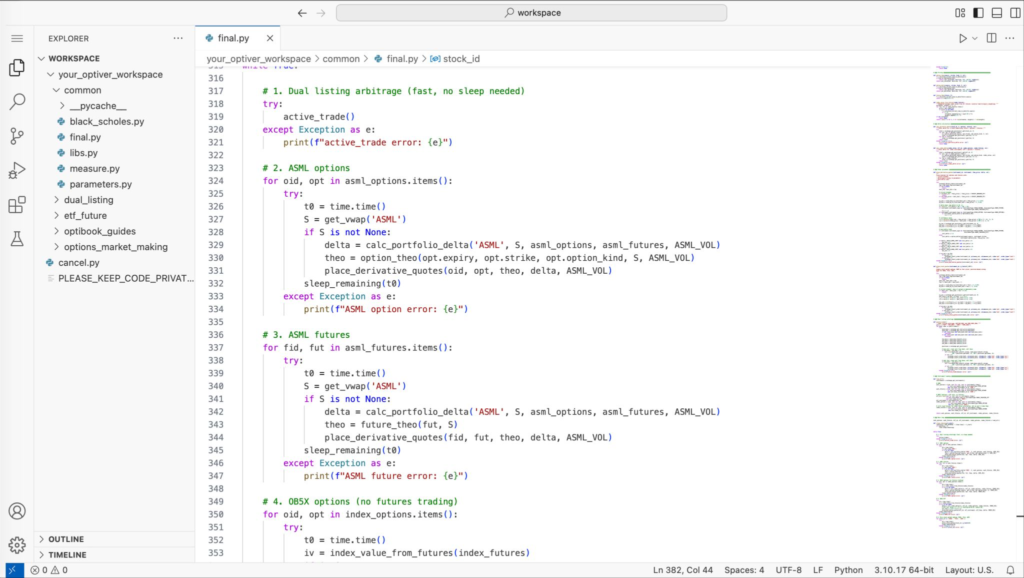1024x578 pixels.
Task: Open the remote window indicator
Action: (12, 570)
